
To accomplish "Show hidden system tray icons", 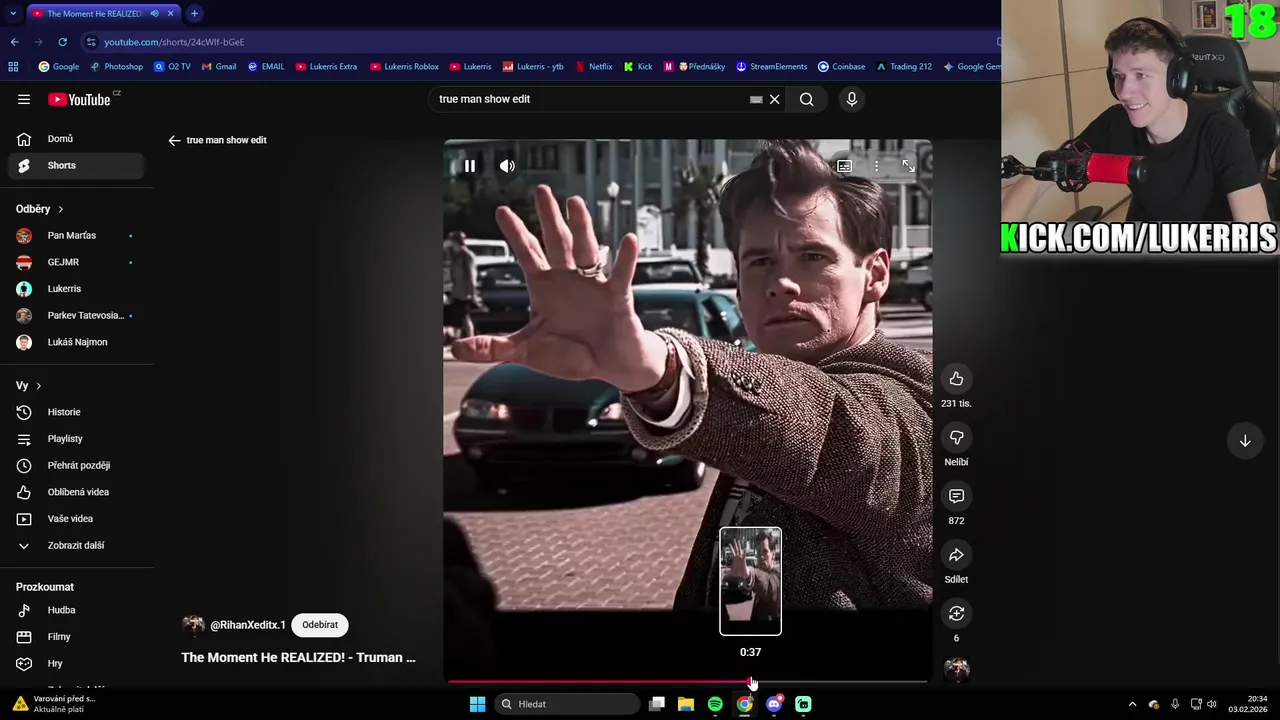I will point(1132,704).
